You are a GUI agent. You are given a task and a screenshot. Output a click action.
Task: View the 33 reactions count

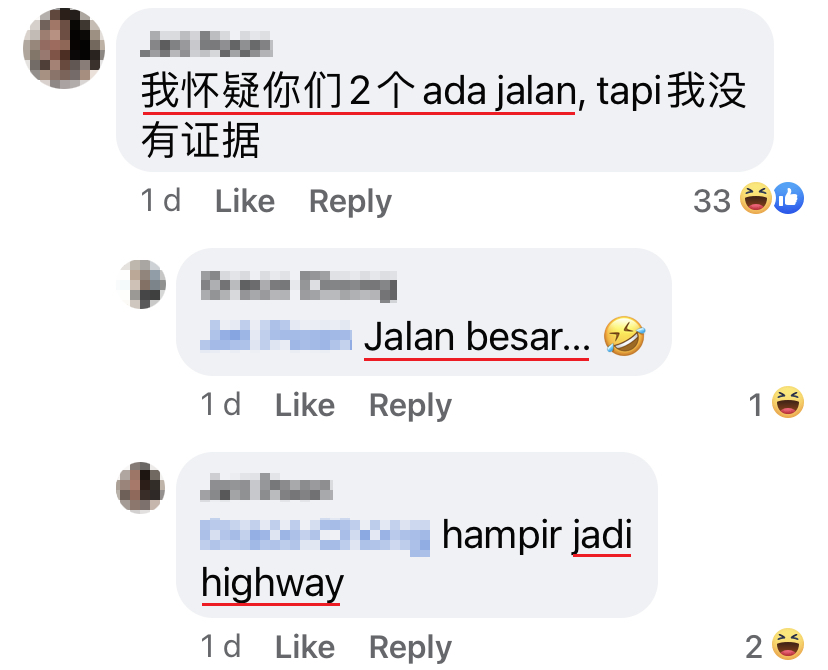tap(712, 201)
